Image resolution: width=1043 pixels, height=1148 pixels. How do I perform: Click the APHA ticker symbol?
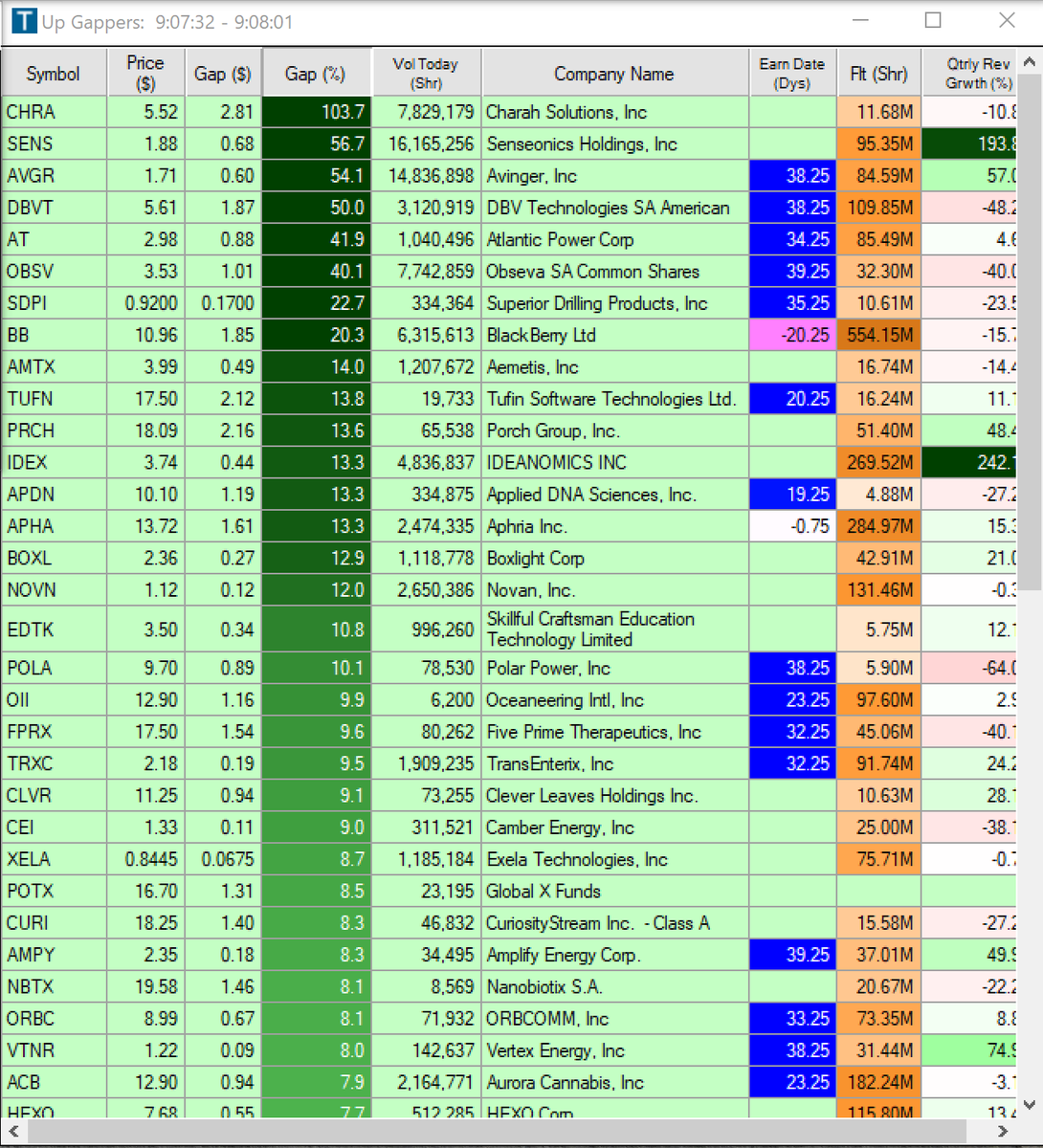31,526
